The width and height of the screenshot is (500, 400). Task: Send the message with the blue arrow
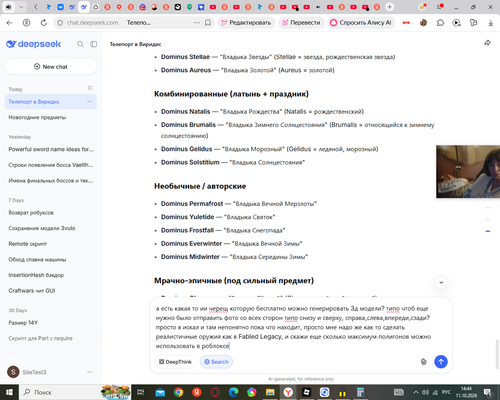pyautogui.click(x=441, y=362)
